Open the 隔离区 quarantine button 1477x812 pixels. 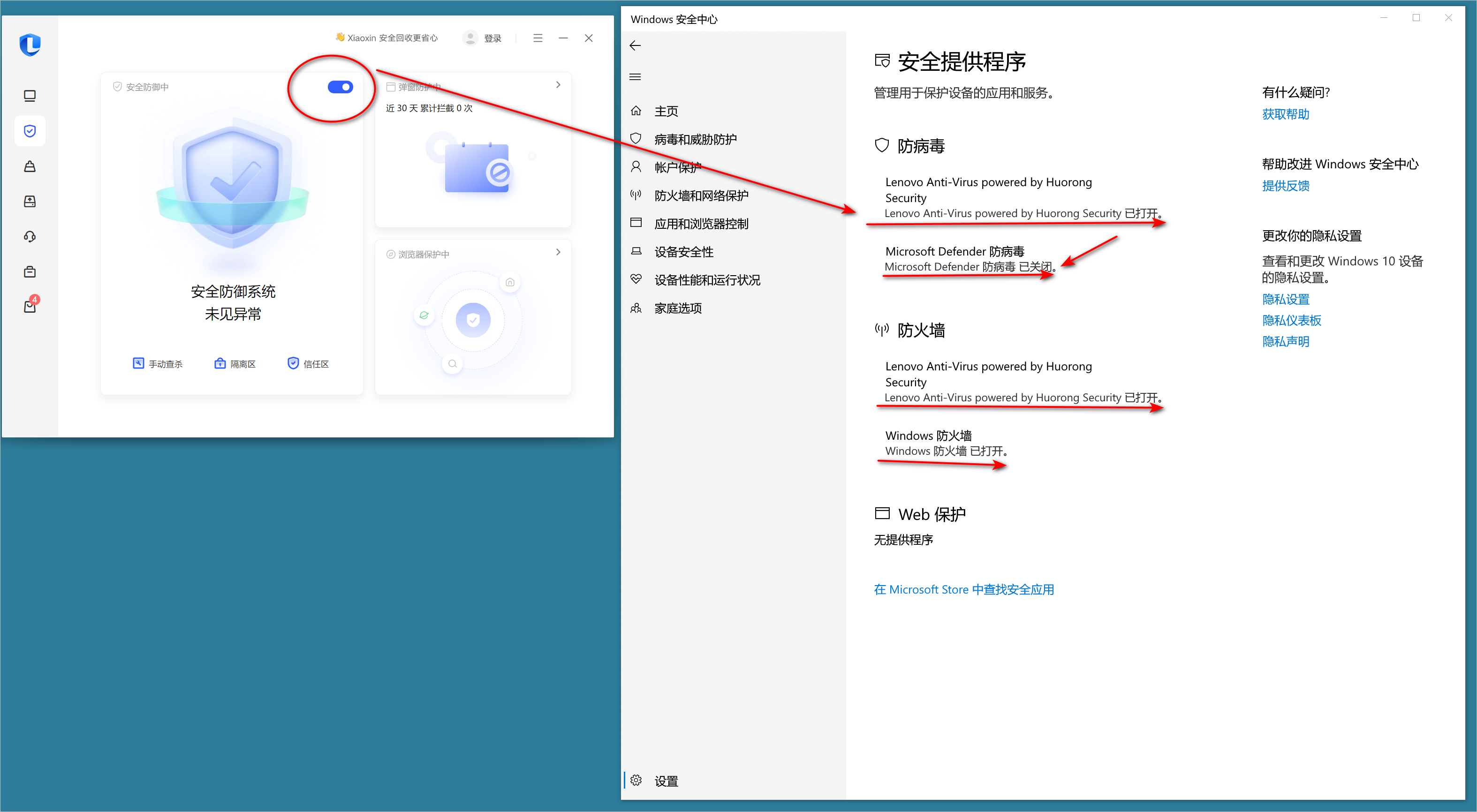click(235, 364)
